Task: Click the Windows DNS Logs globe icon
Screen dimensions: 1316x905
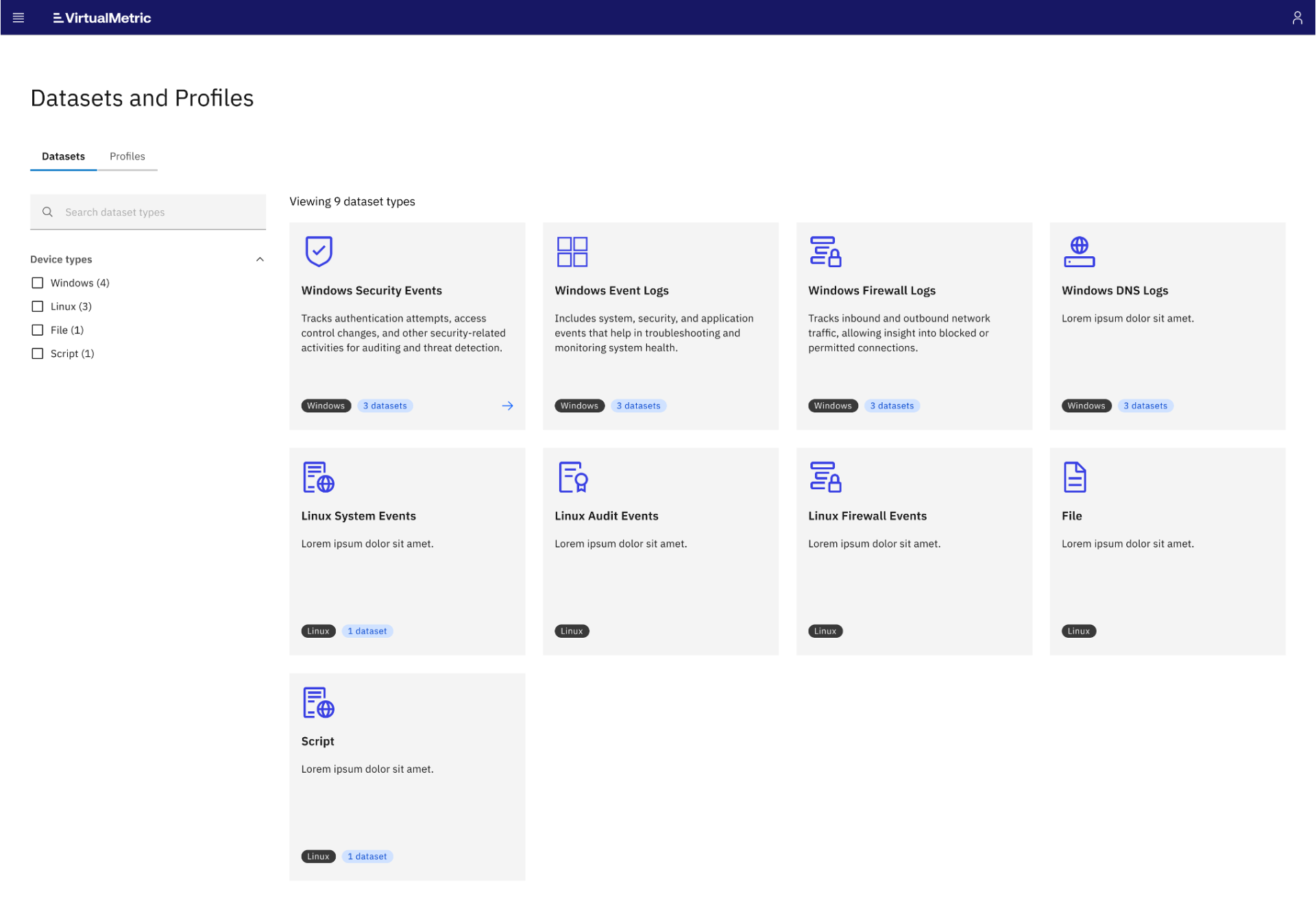Action: tap(1079, 251)
